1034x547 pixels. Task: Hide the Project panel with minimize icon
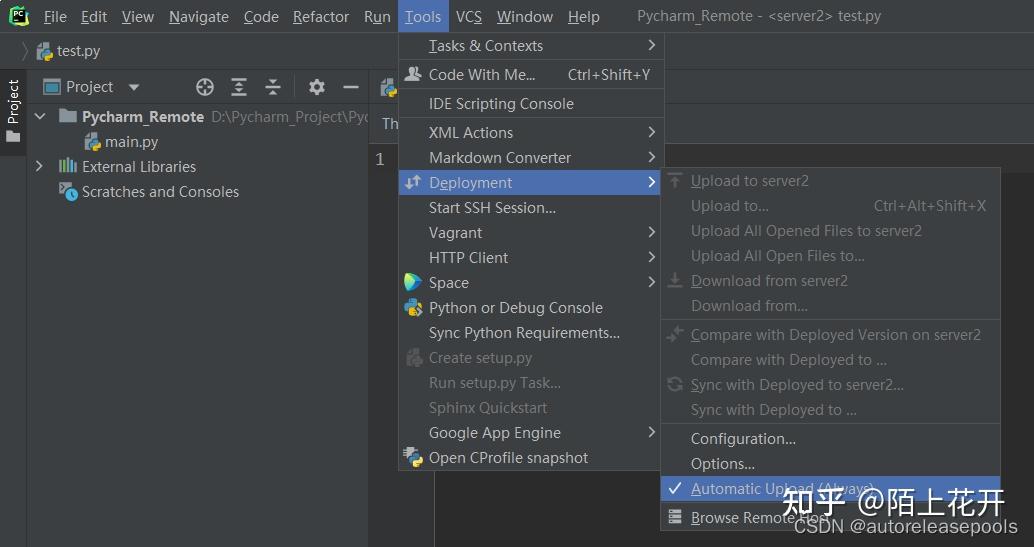pos(351,87)
